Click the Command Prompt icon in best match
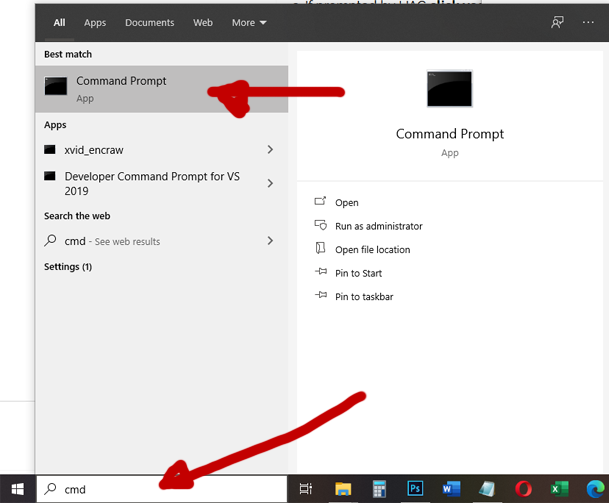Image resolution: width=609 pixels, height=503 pixels. 56,86
